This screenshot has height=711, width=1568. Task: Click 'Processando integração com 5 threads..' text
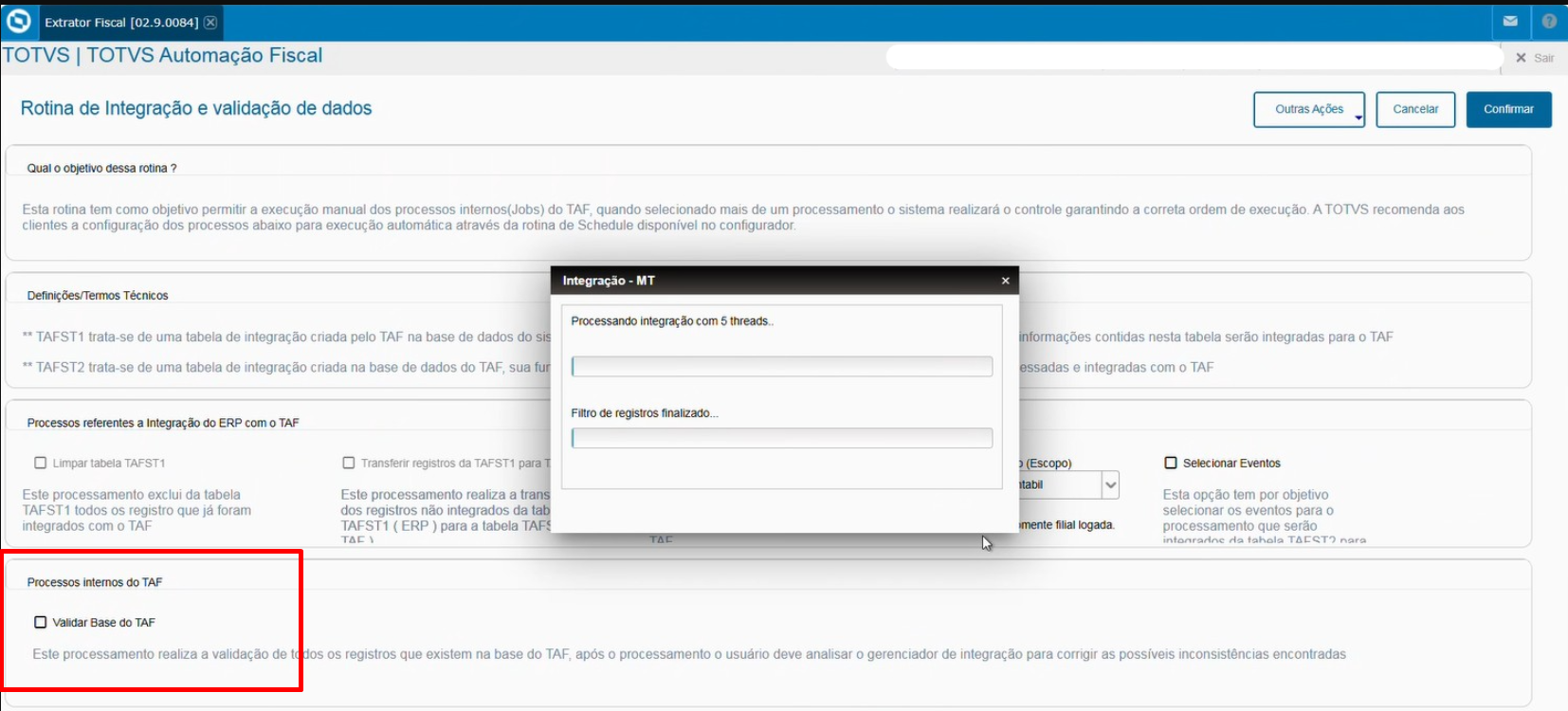(672, 321)
